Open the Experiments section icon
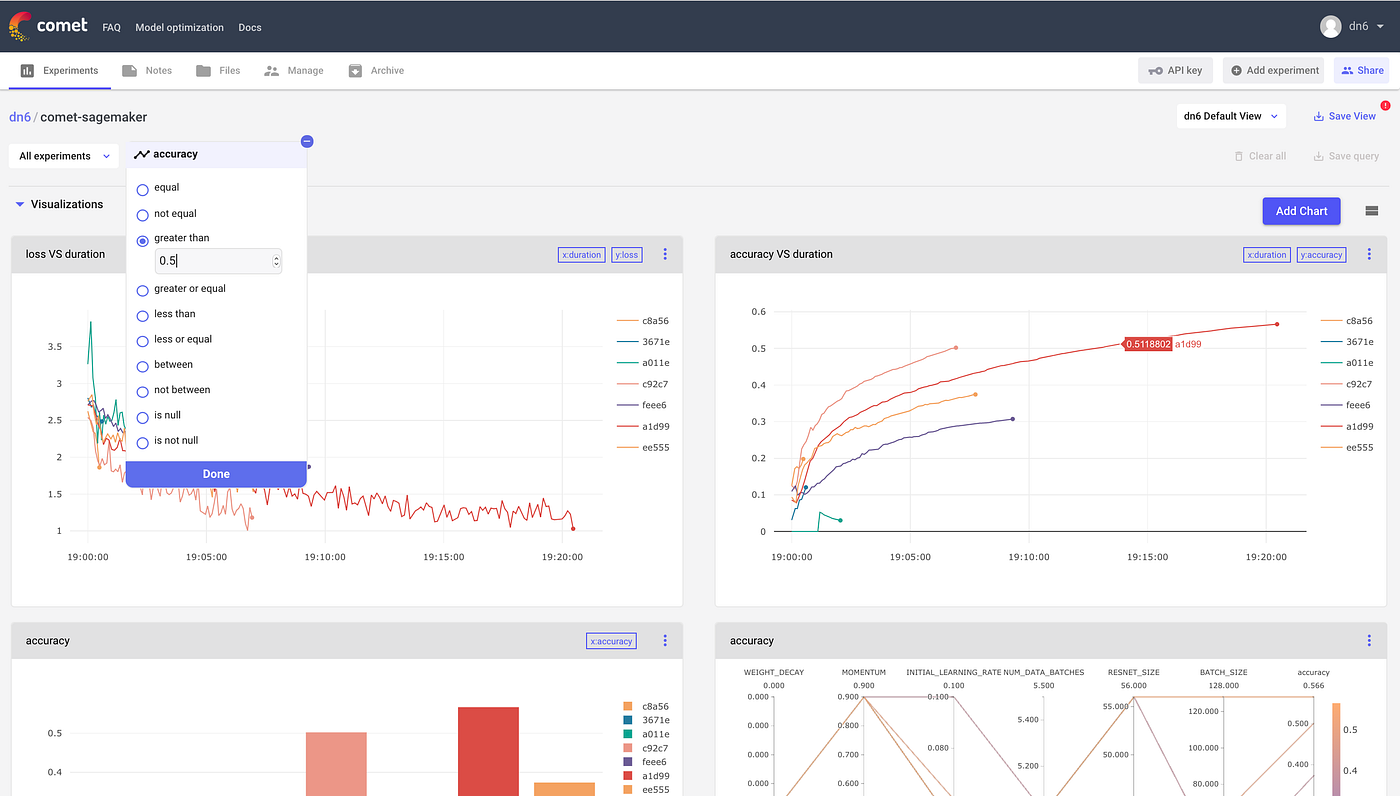 pos(26,70)
